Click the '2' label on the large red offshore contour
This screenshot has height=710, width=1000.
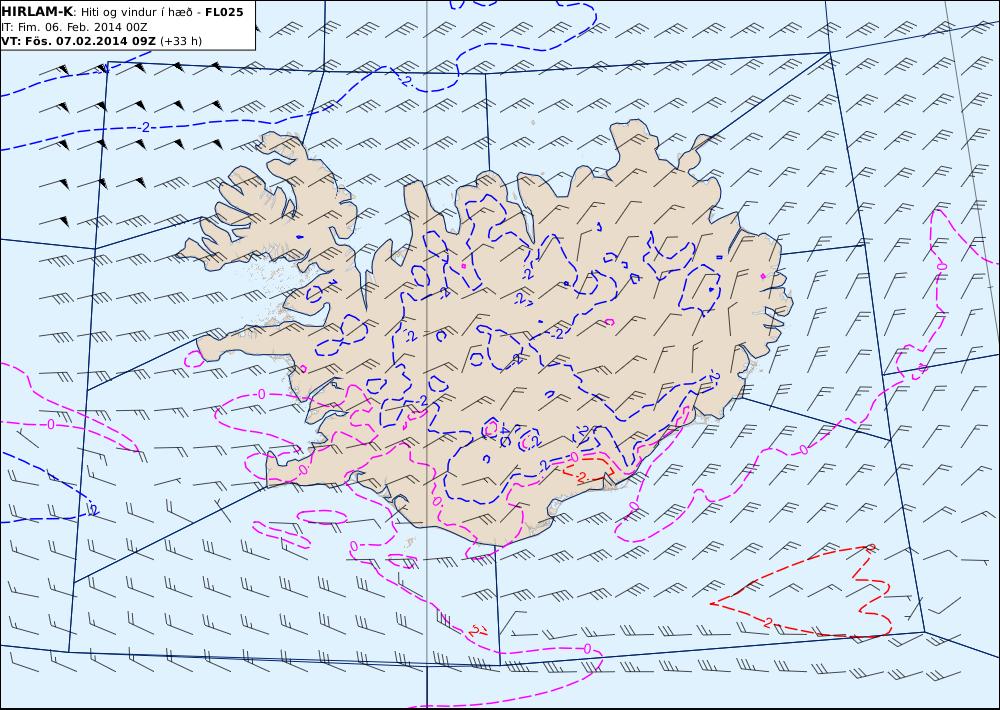click(768, 622)
